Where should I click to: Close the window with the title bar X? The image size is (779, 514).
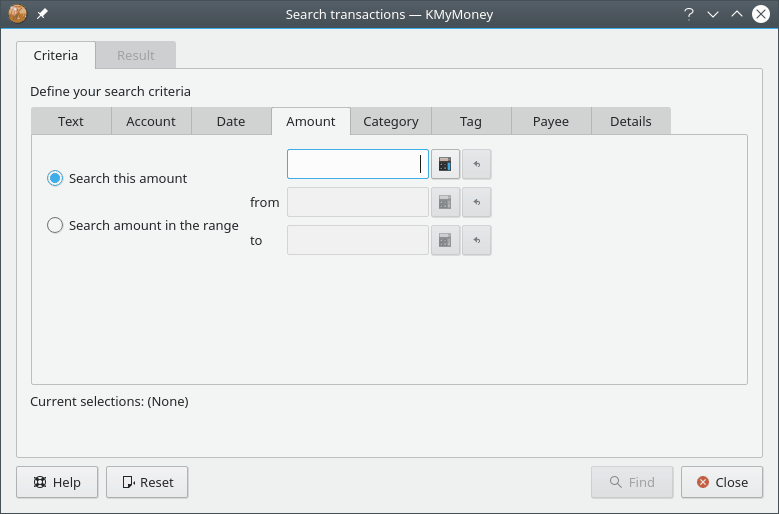[x=761, y=14]
